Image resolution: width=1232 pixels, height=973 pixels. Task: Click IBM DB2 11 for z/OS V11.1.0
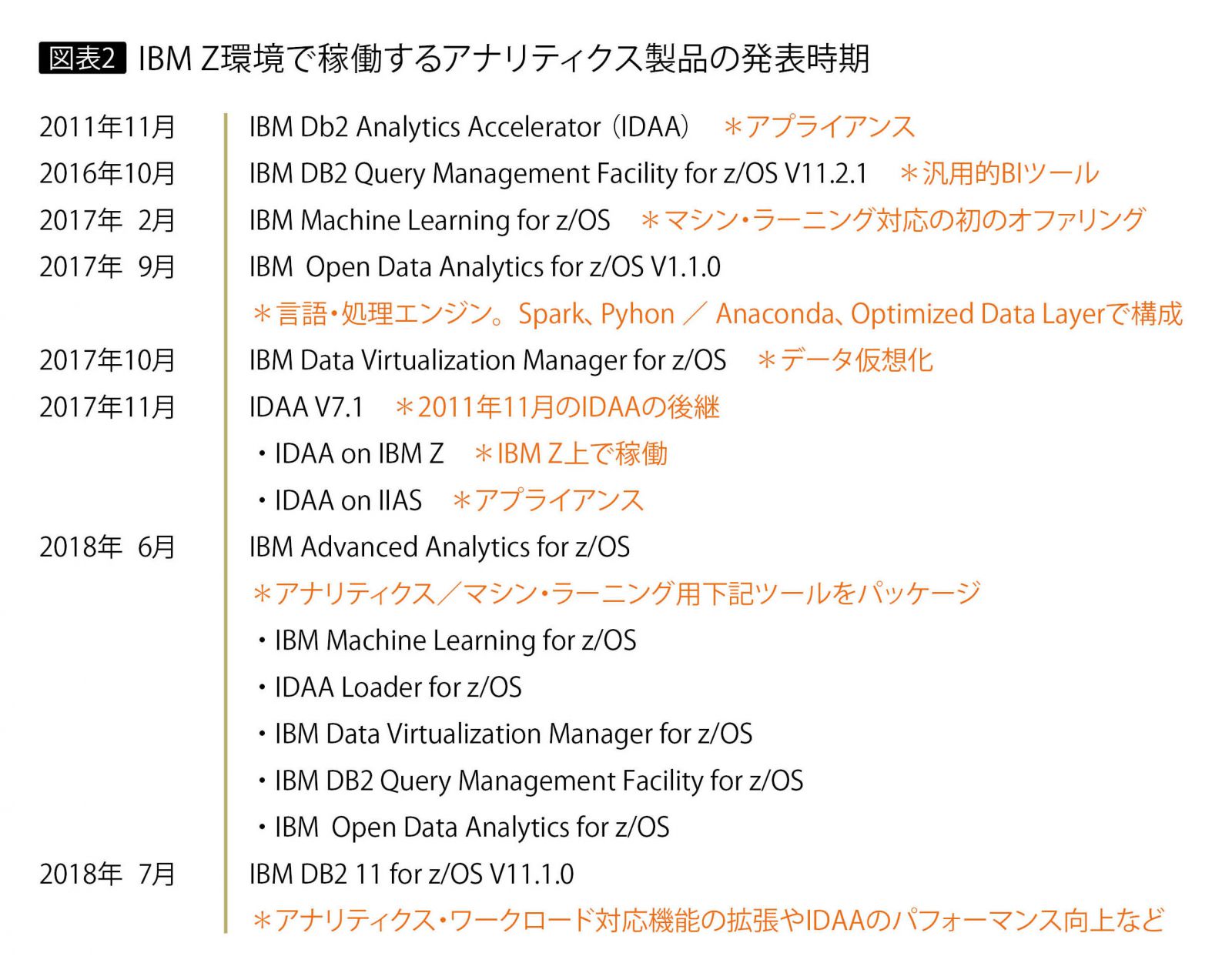point(411,874)
